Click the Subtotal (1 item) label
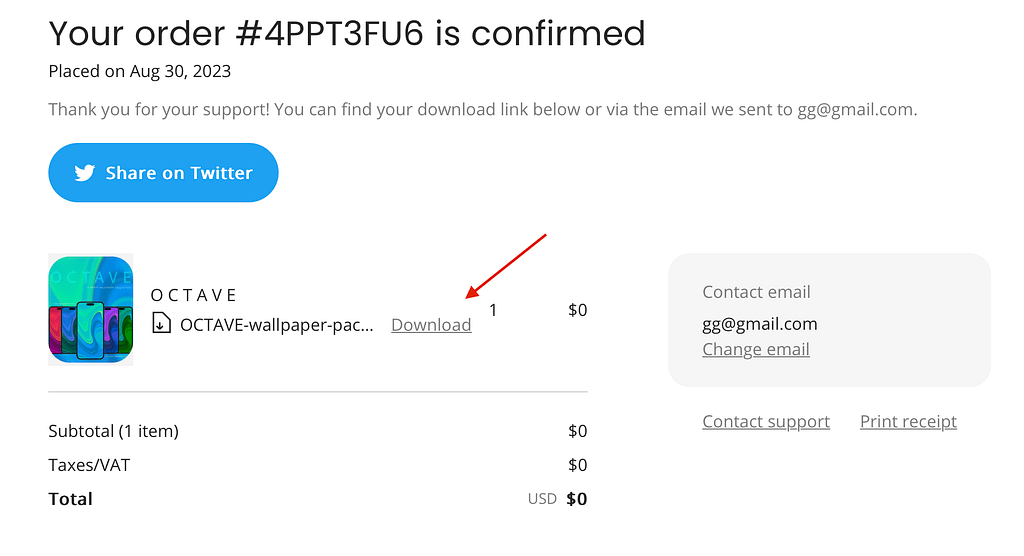 click(114, 431)
